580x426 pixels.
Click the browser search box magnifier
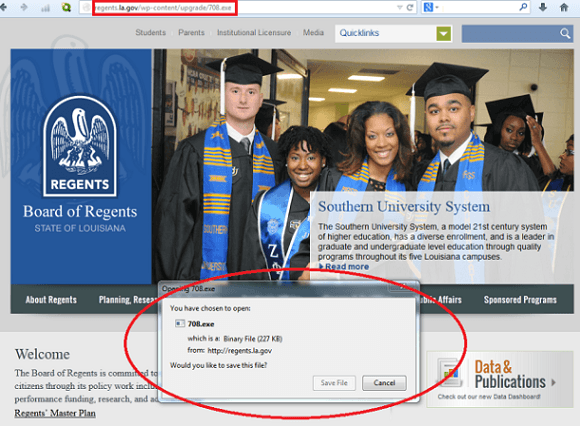(x=523, y=7)
